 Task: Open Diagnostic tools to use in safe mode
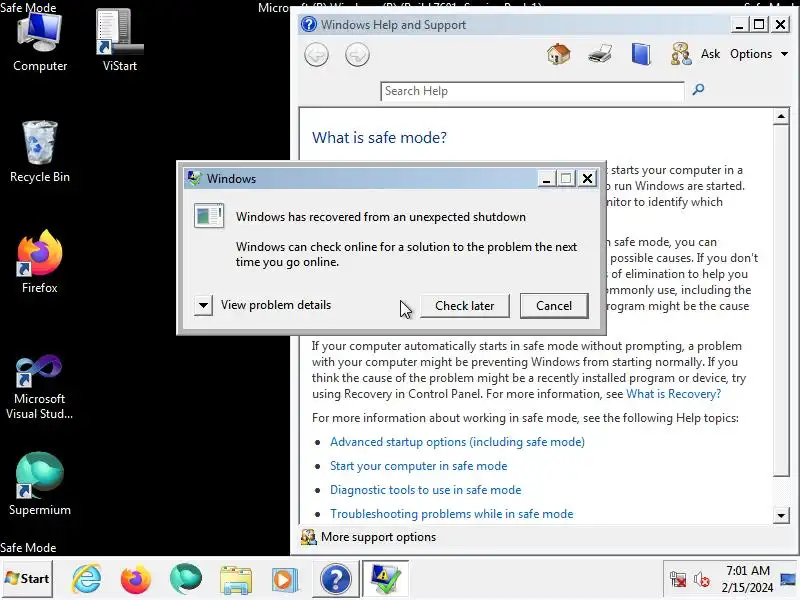coord(426,490)
